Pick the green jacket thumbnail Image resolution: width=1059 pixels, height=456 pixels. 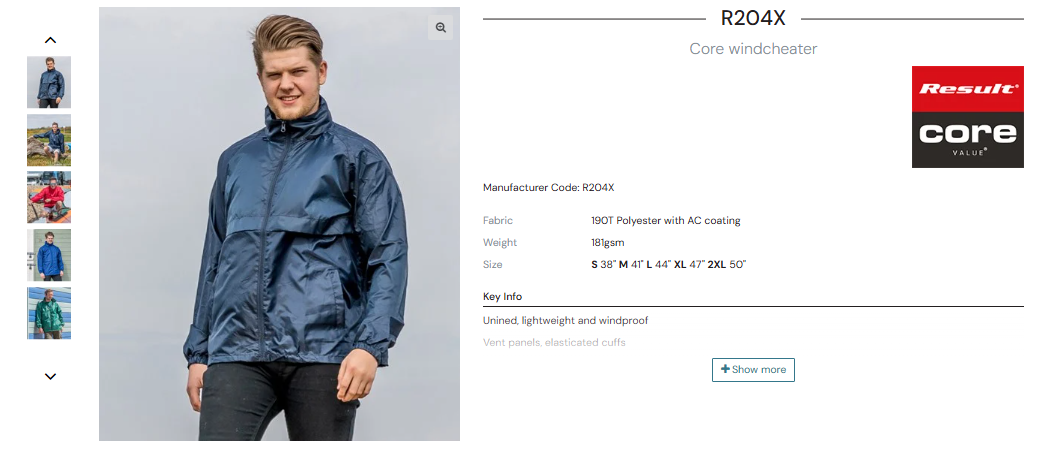pyautogui.click(x=49, y=313)
